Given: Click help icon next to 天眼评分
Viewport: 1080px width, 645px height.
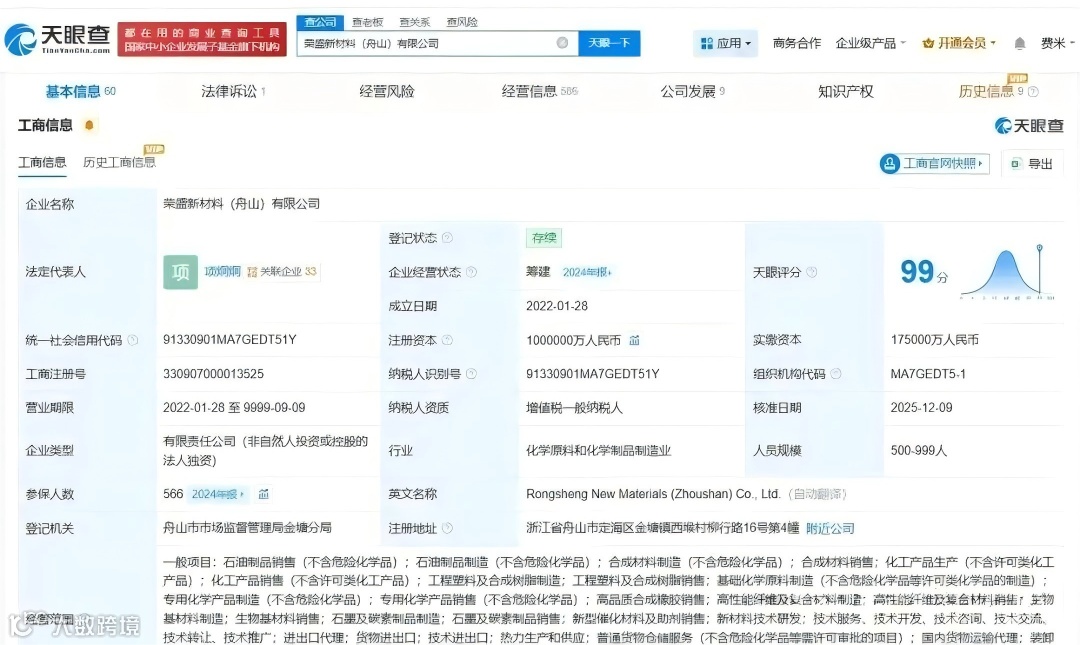Looking at the screenshot, I should pyautogui.click(x=811, y=272).
